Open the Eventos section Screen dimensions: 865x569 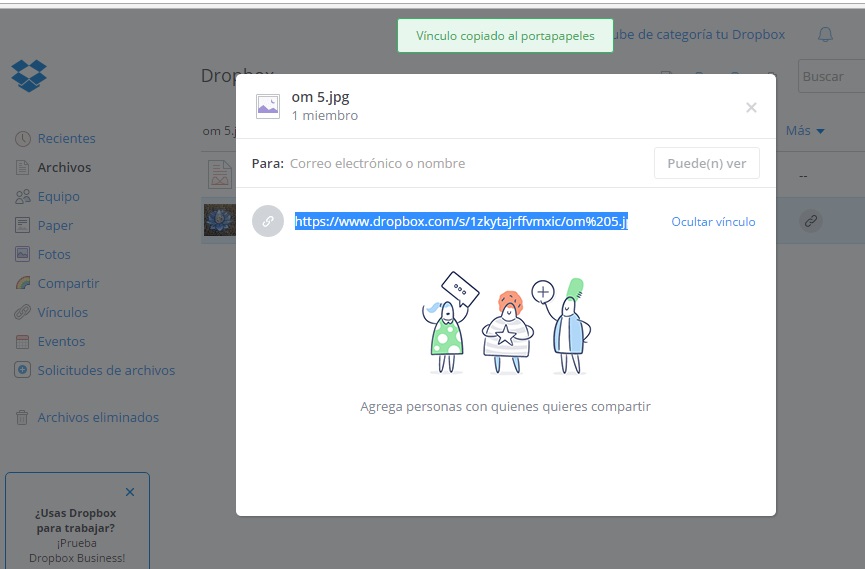(61, 341)
